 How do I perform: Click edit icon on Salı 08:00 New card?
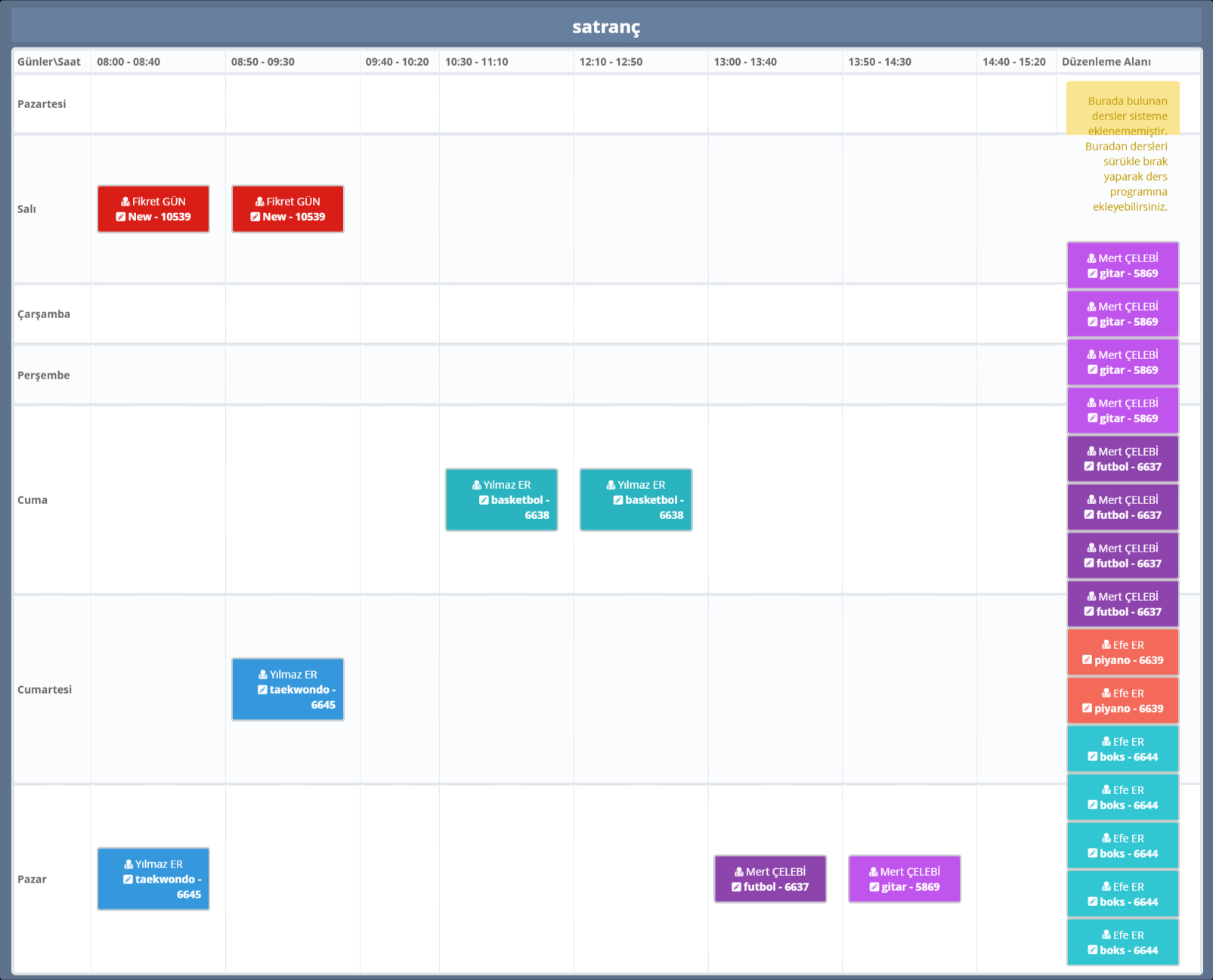pyautogui.click(x=121, y=217)
